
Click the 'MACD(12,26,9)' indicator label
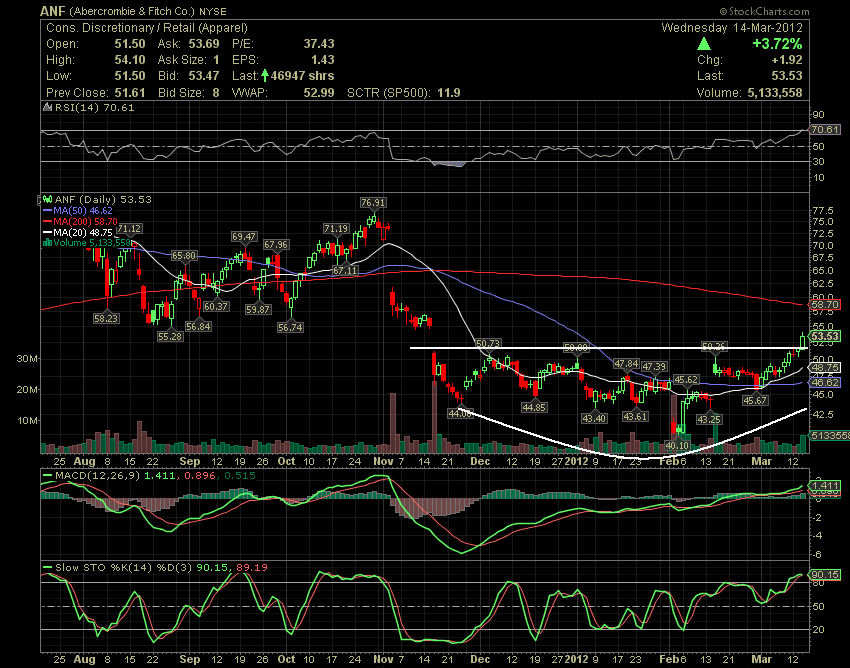click(x=97, y=476)
